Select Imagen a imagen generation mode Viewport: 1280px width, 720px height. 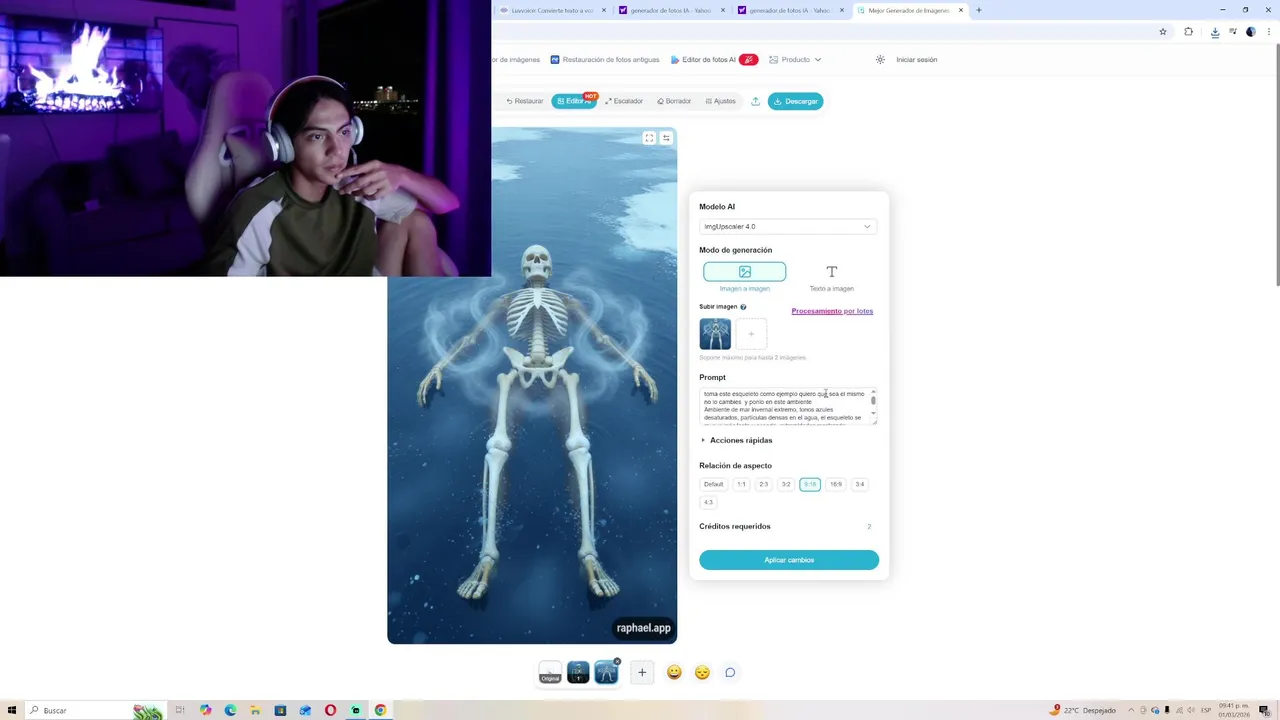(745, 277)
